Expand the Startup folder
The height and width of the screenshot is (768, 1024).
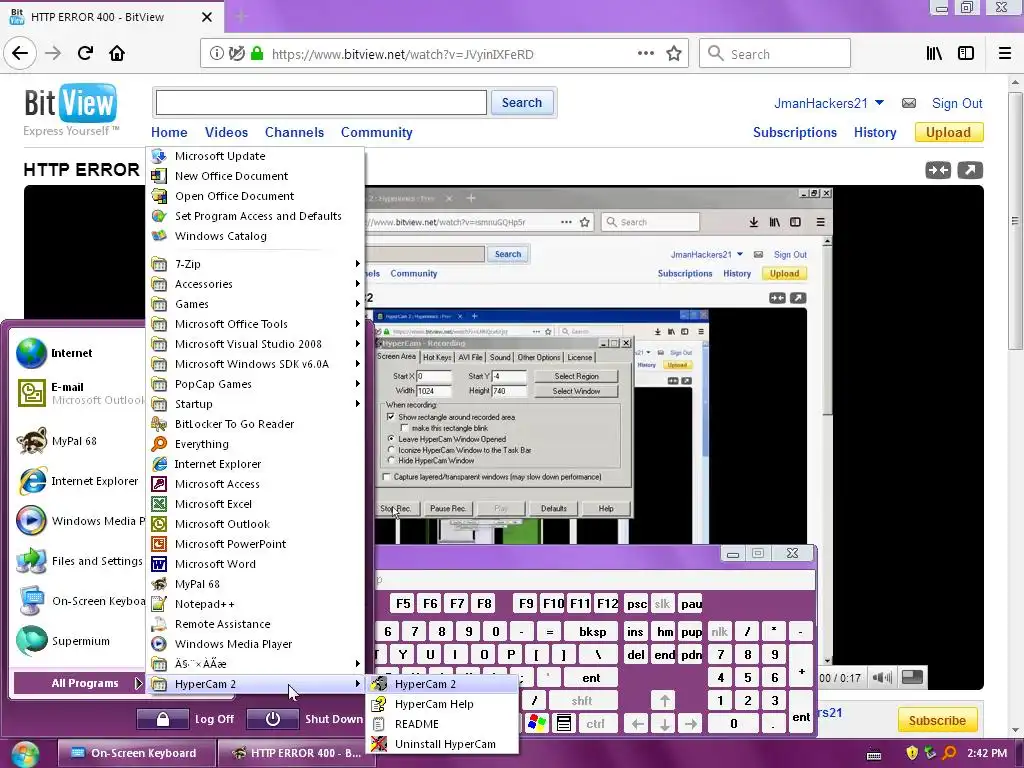click(x=255, y=404)
